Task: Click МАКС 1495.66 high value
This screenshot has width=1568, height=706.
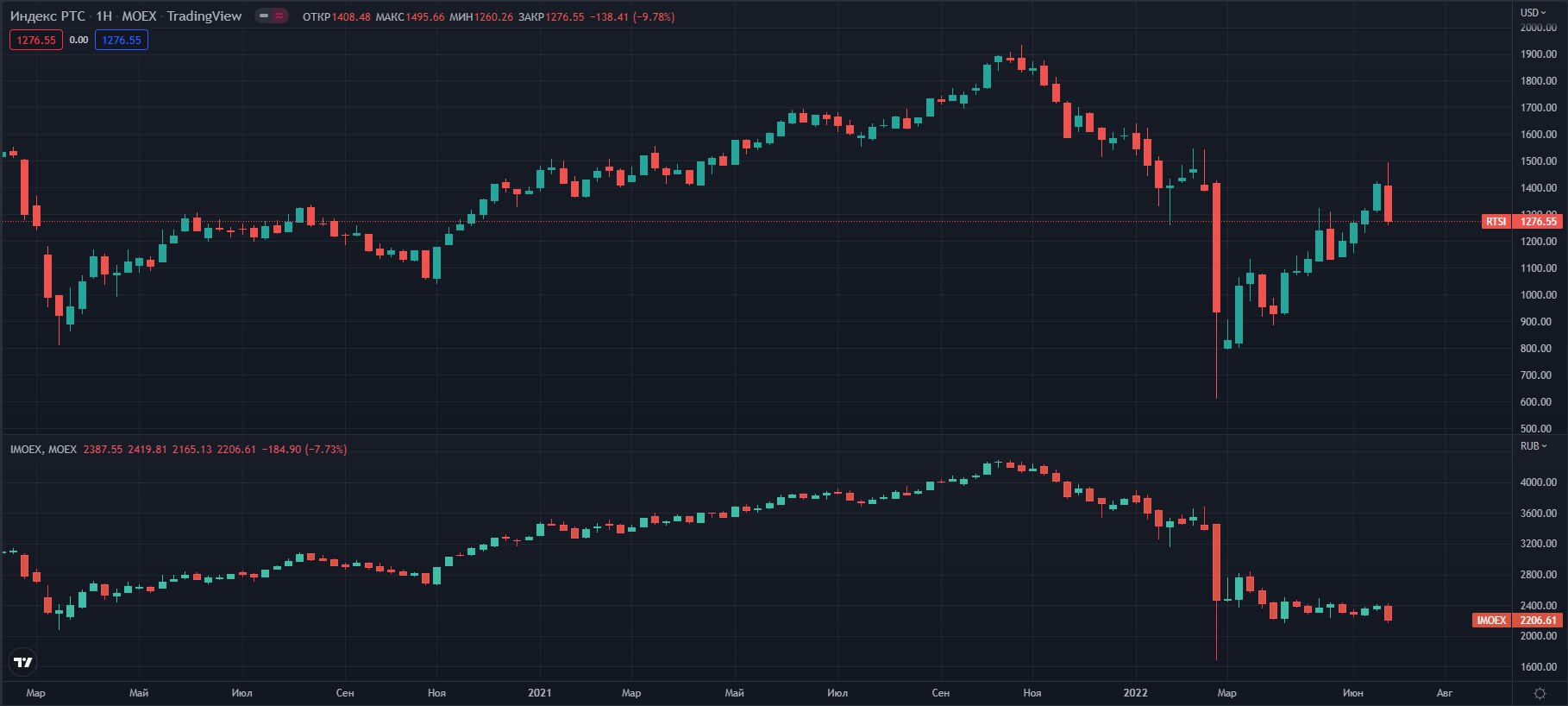Action: (x=410, y=17)
